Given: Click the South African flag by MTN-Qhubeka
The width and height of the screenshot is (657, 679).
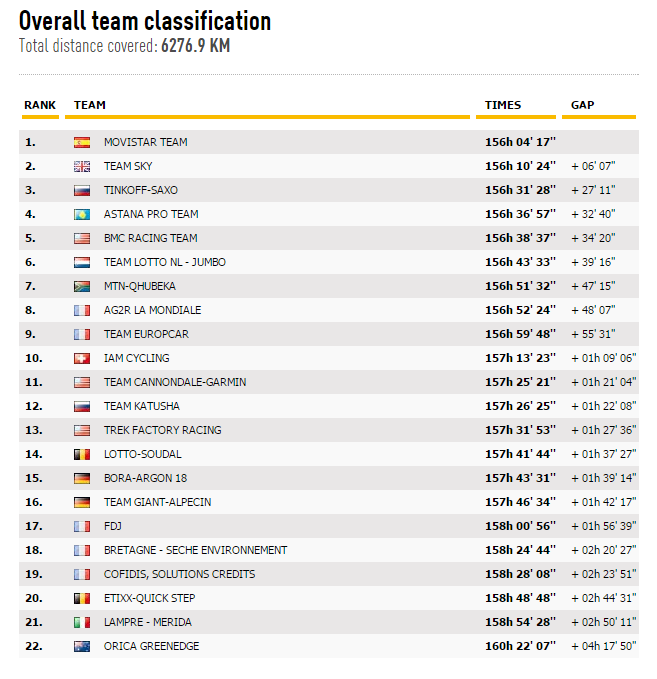Looking at the screenshot, I should click(x=82, y=286).
